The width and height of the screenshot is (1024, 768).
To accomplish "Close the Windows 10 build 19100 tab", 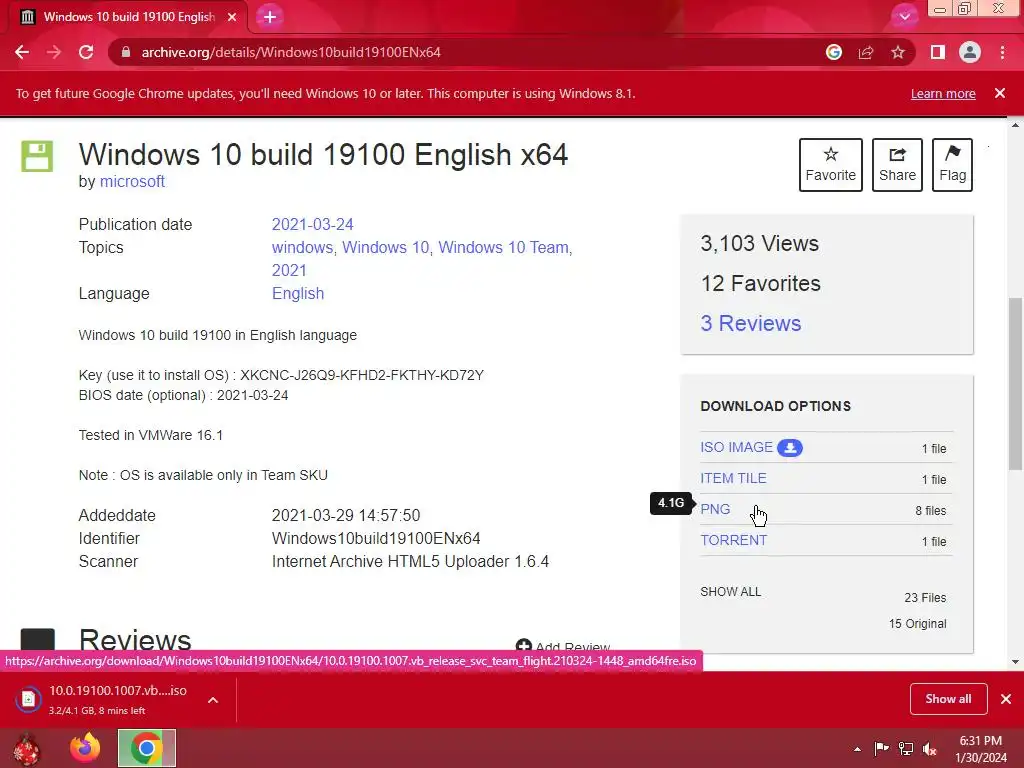I will 232,17.
